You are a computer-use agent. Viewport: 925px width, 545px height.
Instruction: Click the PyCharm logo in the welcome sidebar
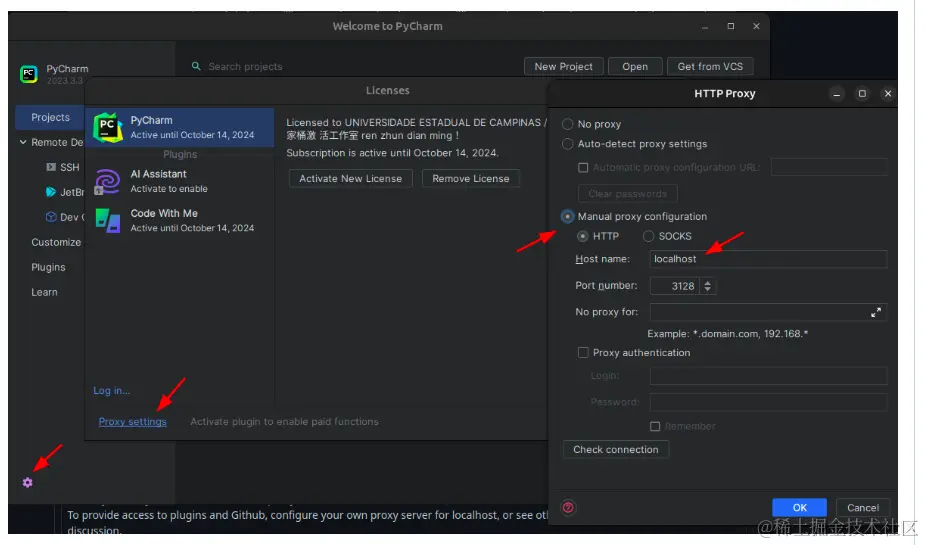(28, 74)
